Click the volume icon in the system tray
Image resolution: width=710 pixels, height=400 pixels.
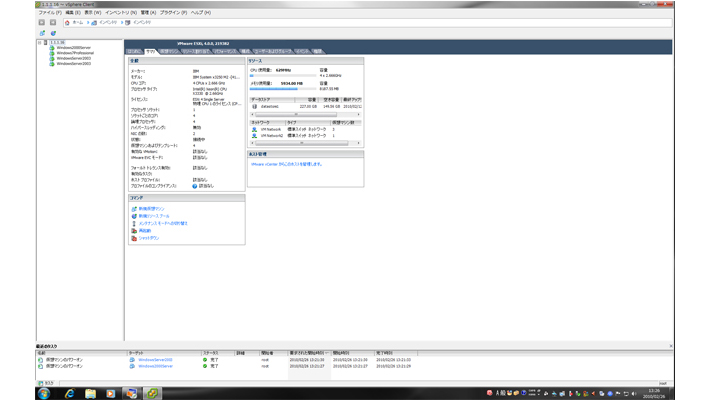[x=634, y=393]
